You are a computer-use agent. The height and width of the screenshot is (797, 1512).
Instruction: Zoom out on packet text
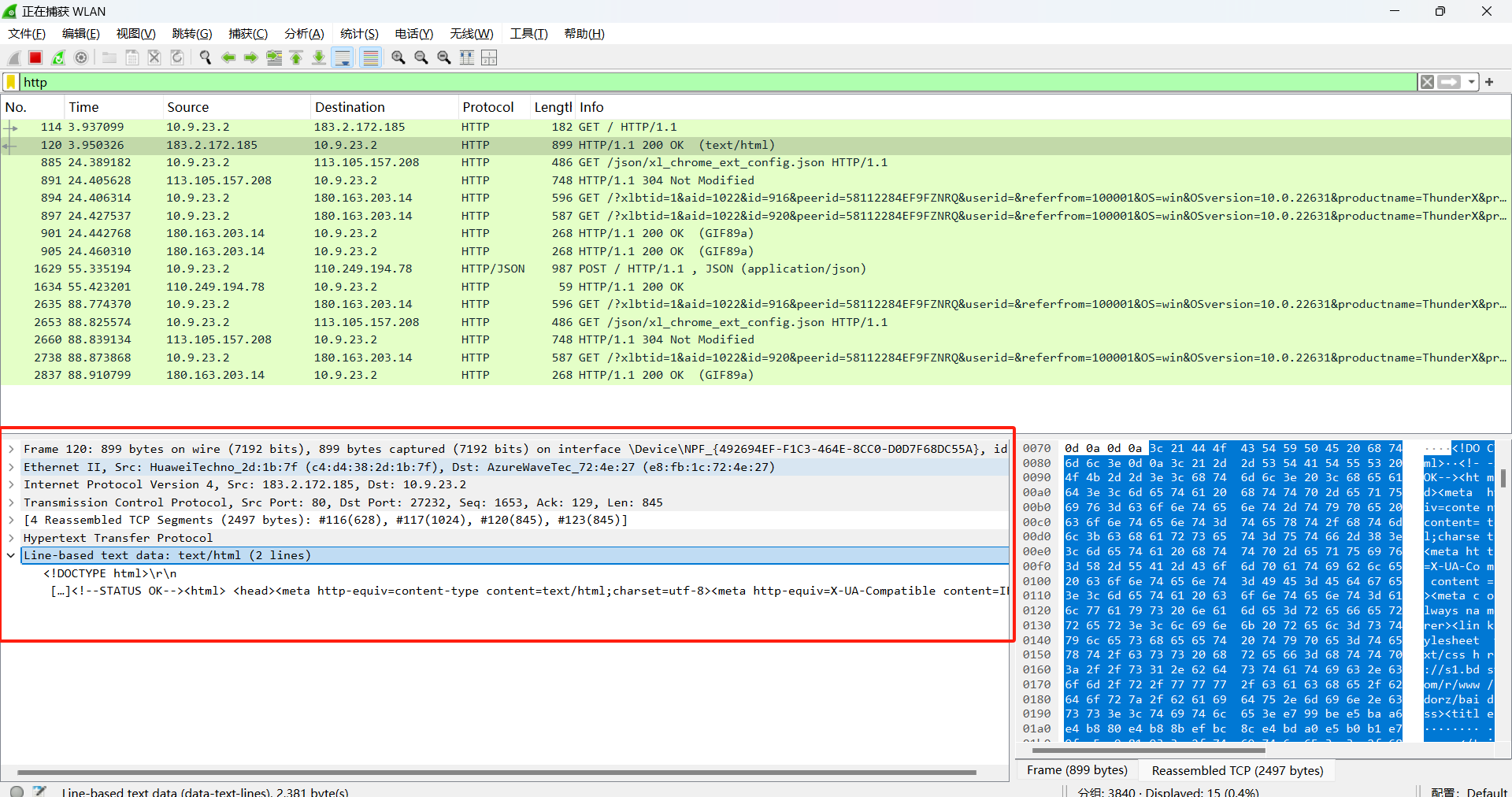point(421,57)
